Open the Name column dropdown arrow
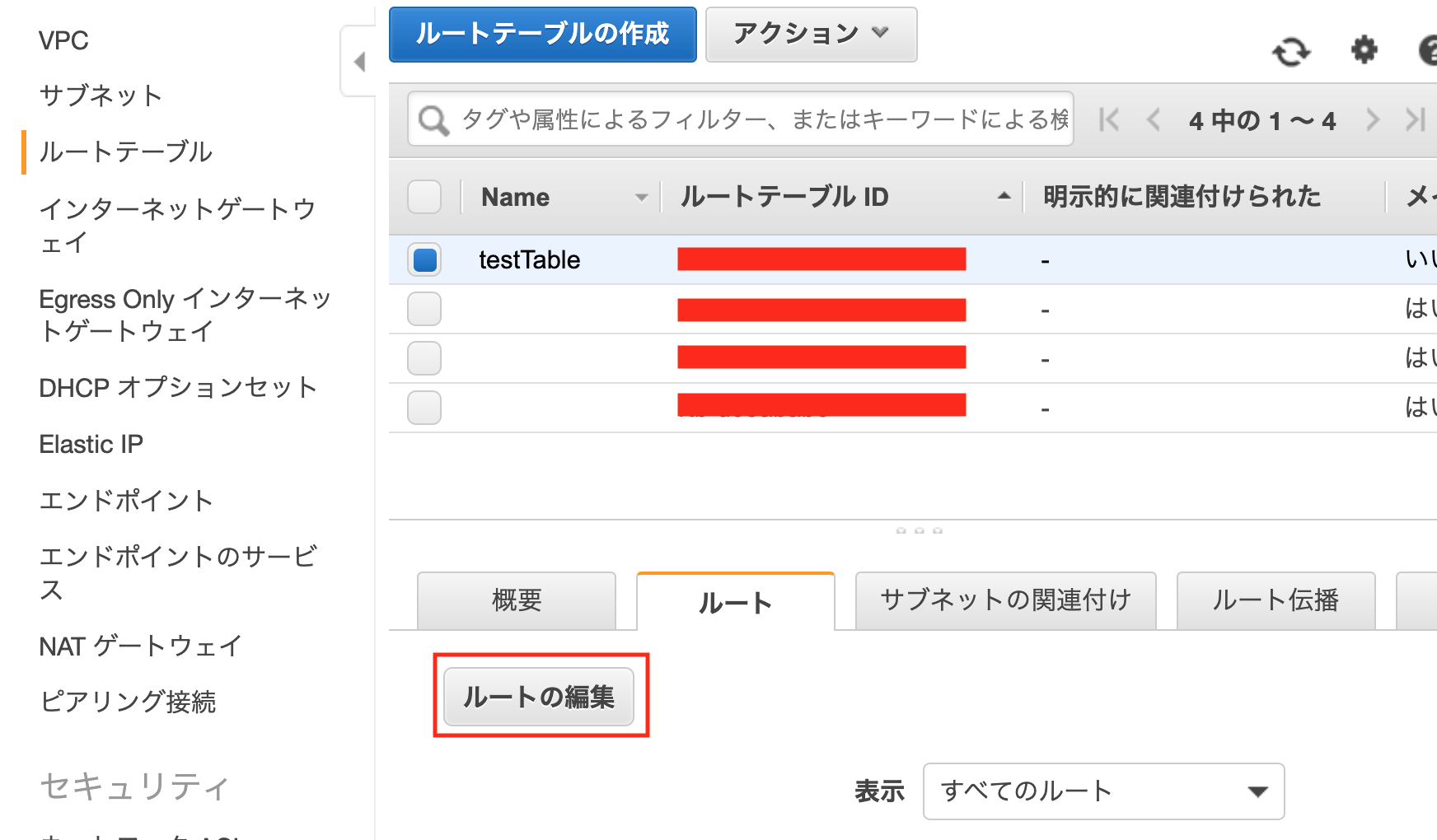 641,198
